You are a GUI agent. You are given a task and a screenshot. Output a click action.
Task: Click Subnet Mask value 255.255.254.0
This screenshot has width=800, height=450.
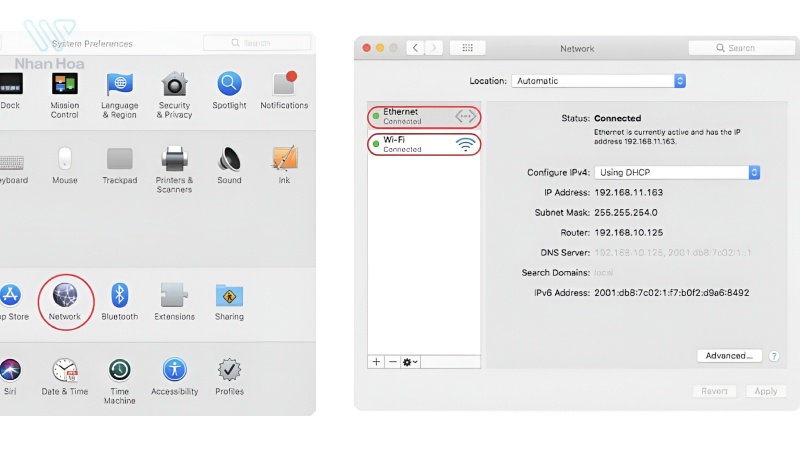click(x=626, y=212)
